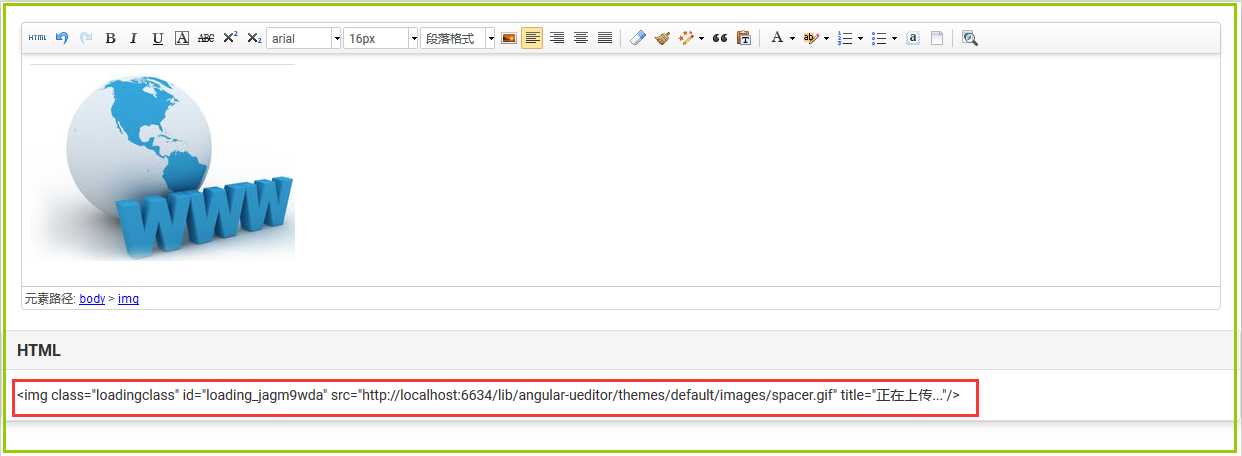Switch to HTML source mode
This screenshot has height=456, width=1242.
click(x=37, y=38)
